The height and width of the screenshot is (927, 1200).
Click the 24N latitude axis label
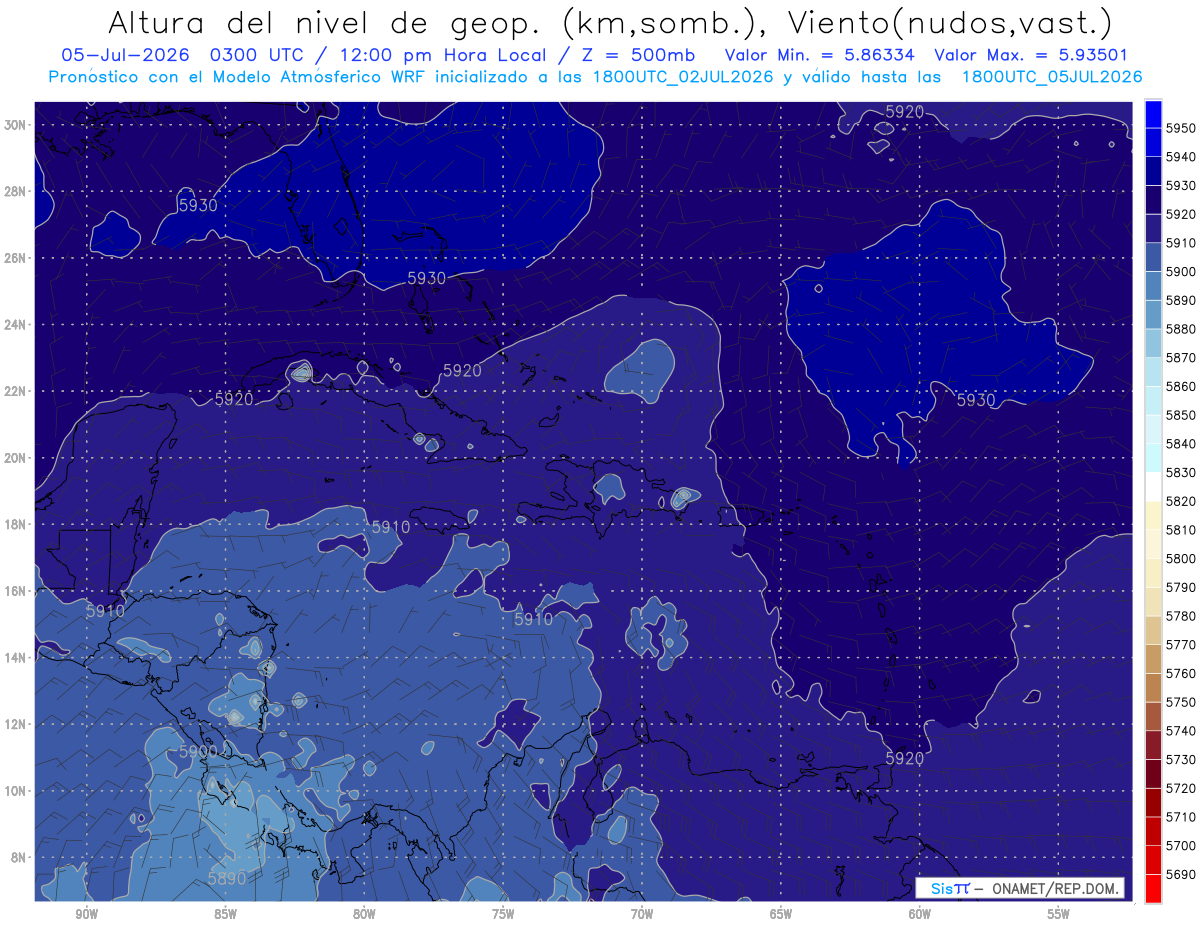[15, 325]
